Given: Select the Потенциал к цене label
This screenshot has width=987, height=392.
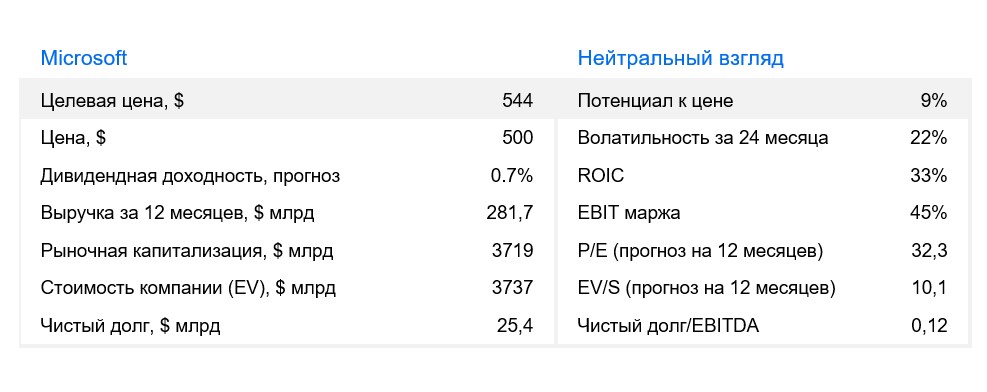Looking at the screenshot, I should tap(655, 101).
